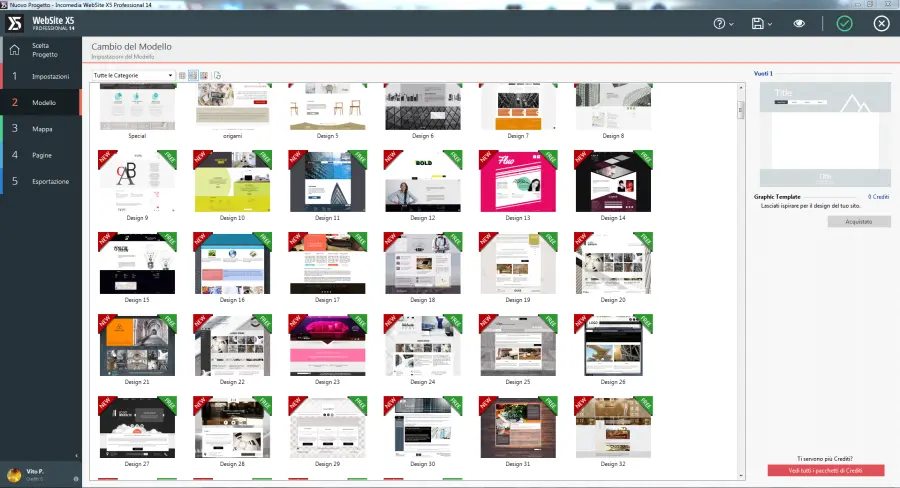Go to the Scelta Progetto home icon

[14, 50]
